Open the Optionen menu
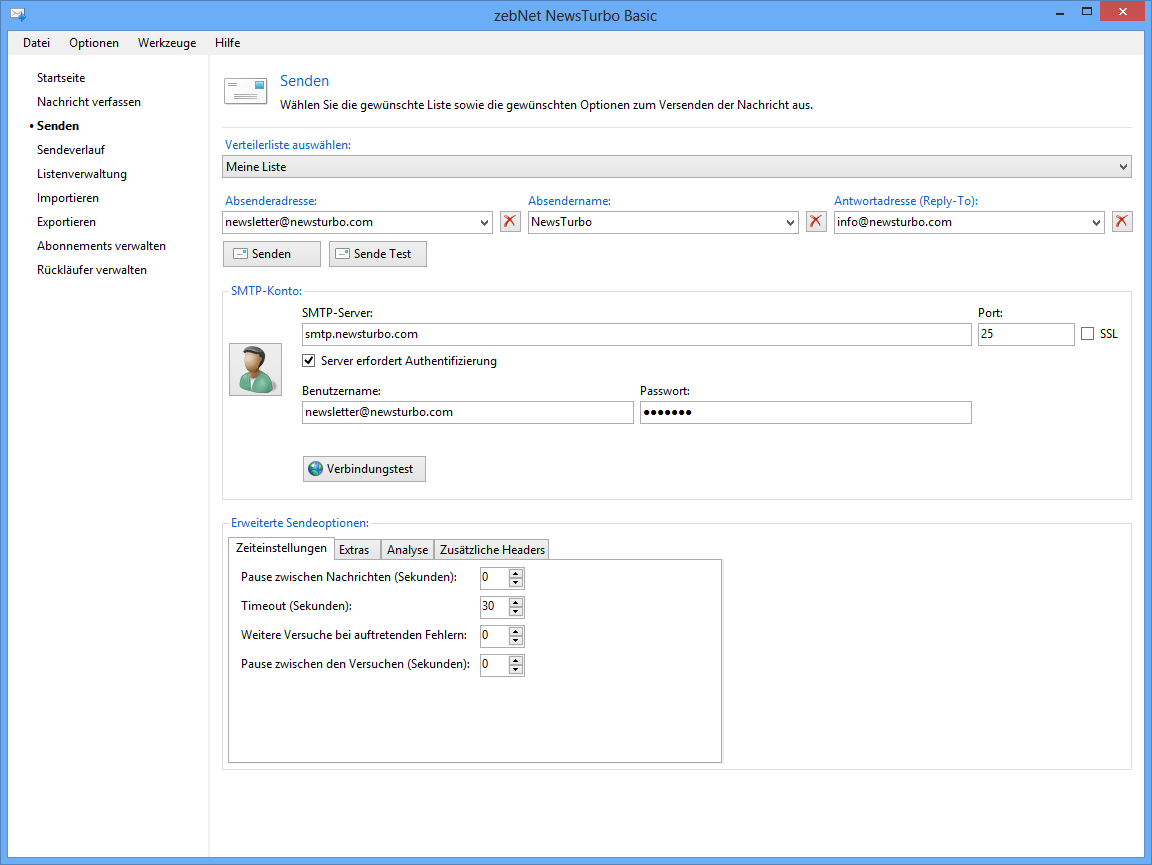Screen dimensions: 1152x865 click(94, 43)
